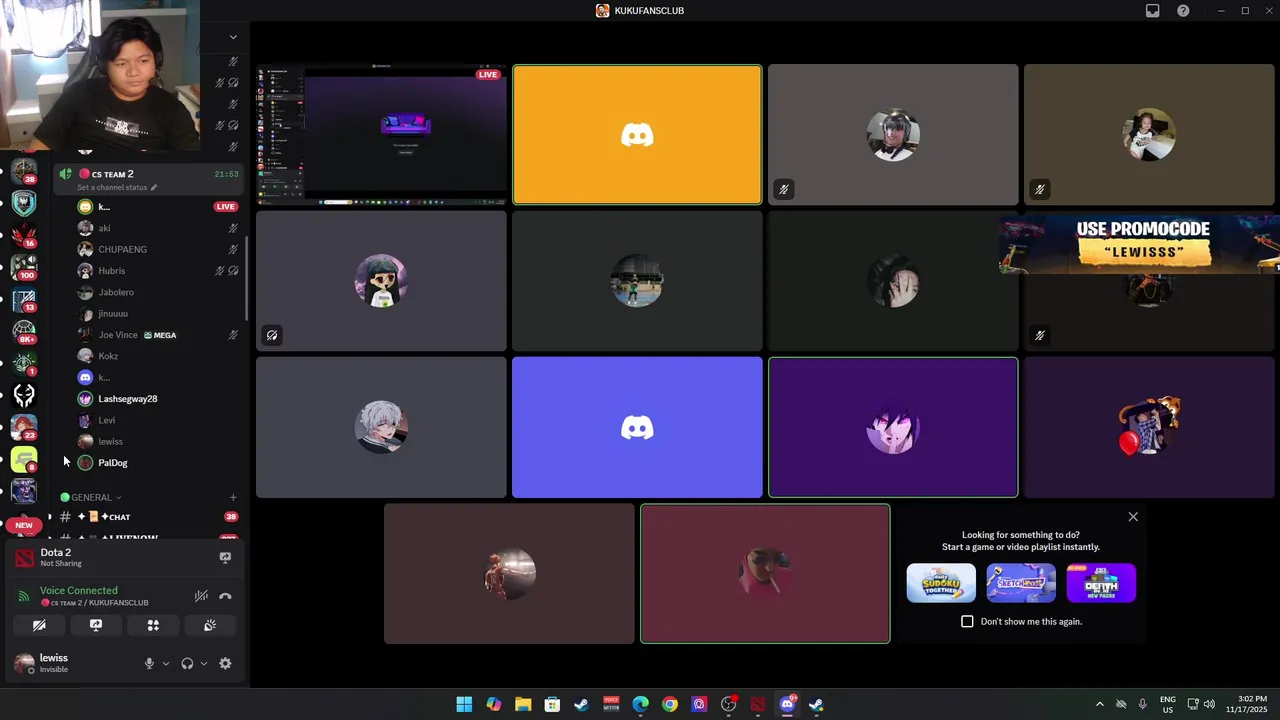Open the Windows Start menu

[x=464, y=704]
